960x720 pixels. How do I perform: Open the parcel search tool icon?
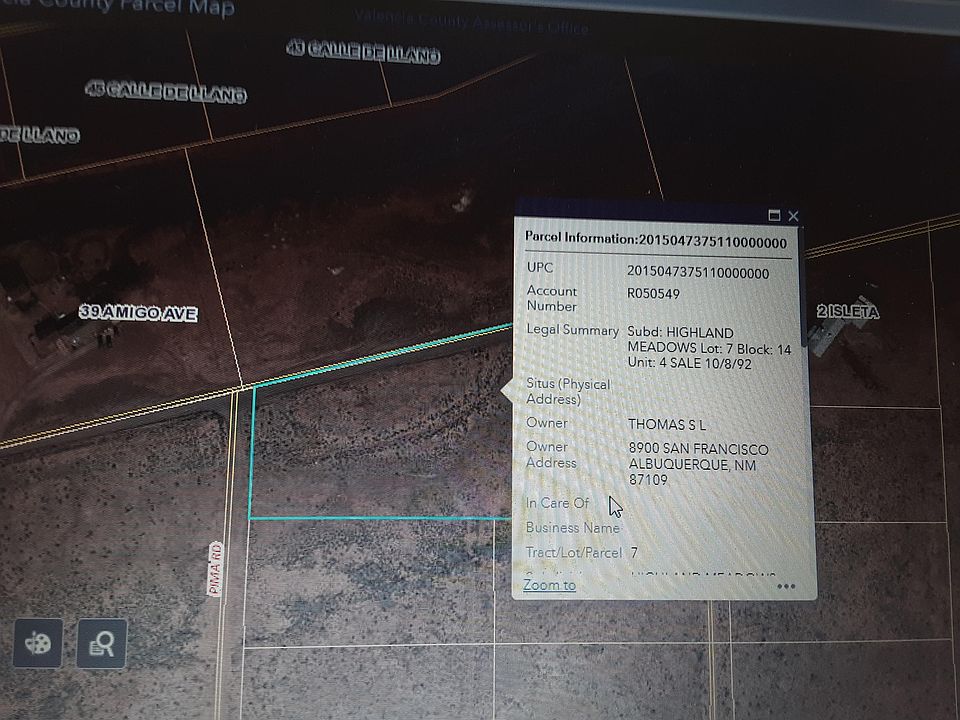click(102, 643)
